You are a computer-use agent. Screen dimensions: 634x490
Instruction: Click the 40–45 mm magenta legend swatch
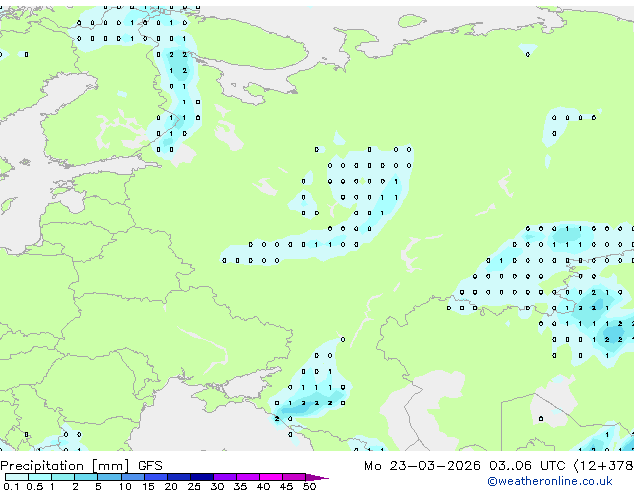(x=271, y=477)
